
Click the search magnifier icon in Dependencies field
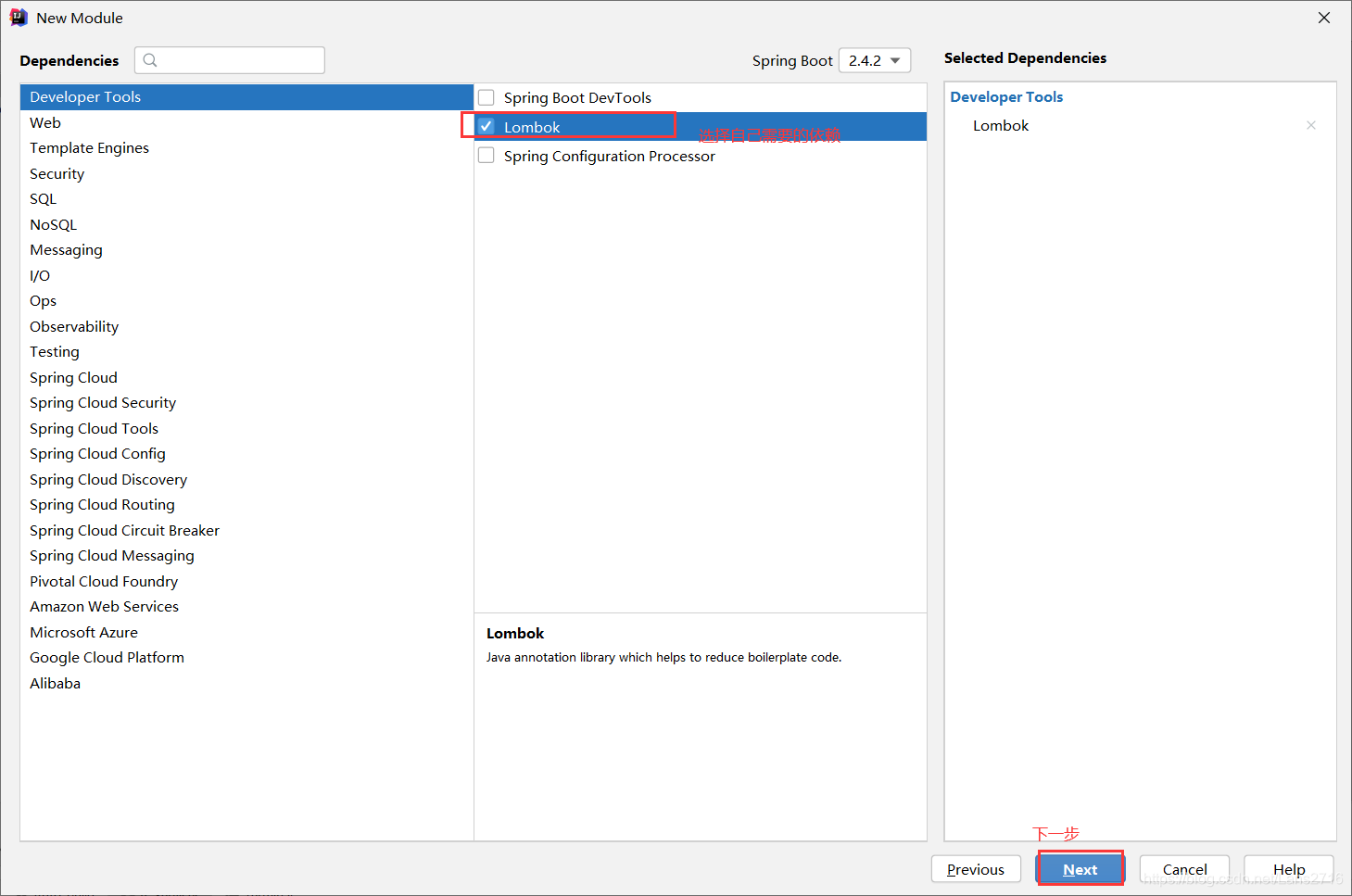[150, 60]
